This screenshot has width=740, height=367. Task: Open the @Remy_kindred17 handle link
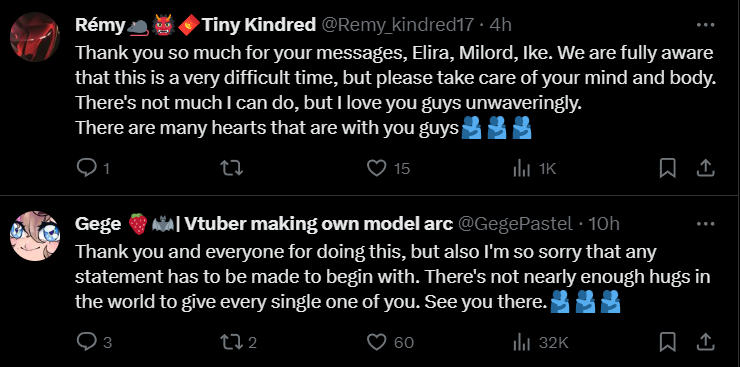coord(397,25)
